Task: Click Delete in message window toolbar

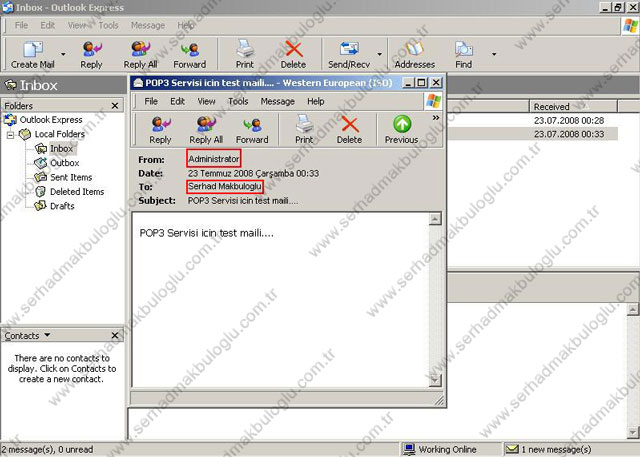Action: click(x=349, y=130)
